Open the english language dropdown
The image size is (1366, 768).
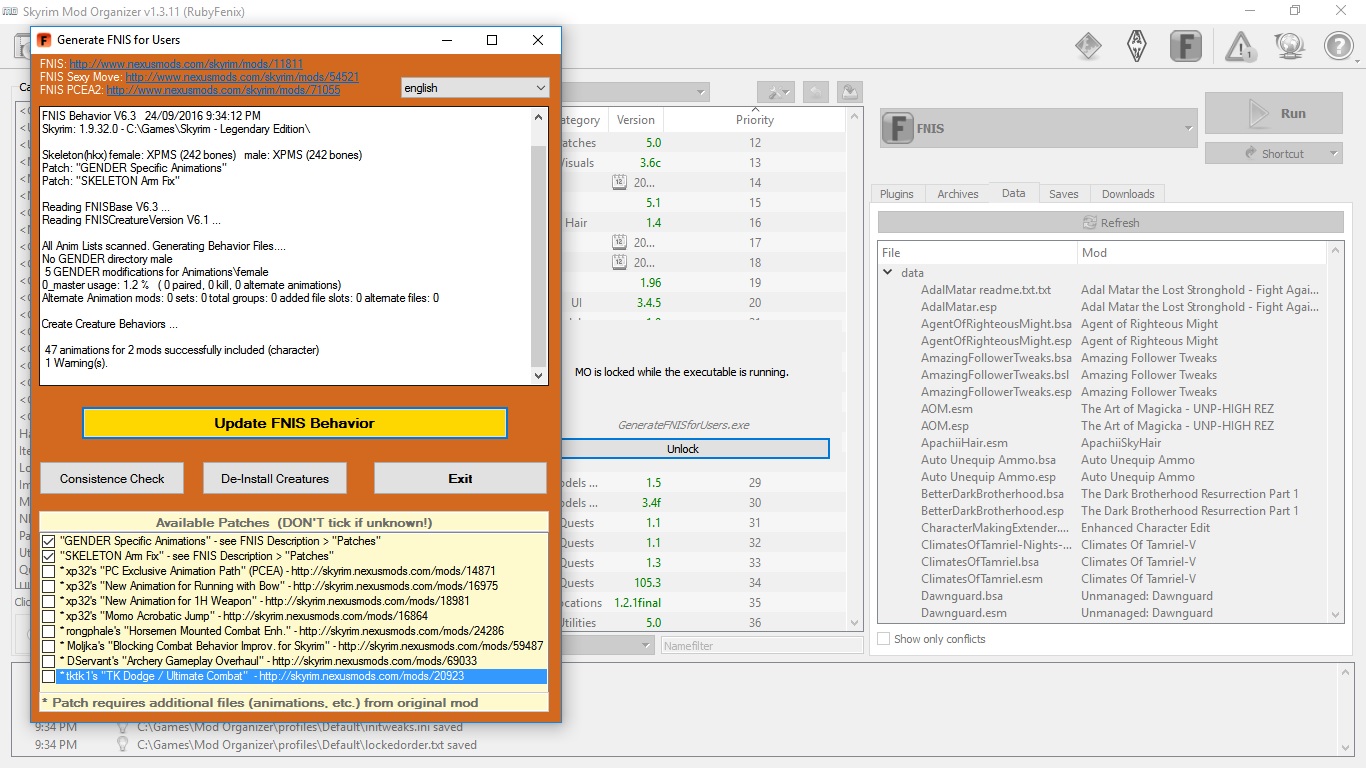(475, 88)
